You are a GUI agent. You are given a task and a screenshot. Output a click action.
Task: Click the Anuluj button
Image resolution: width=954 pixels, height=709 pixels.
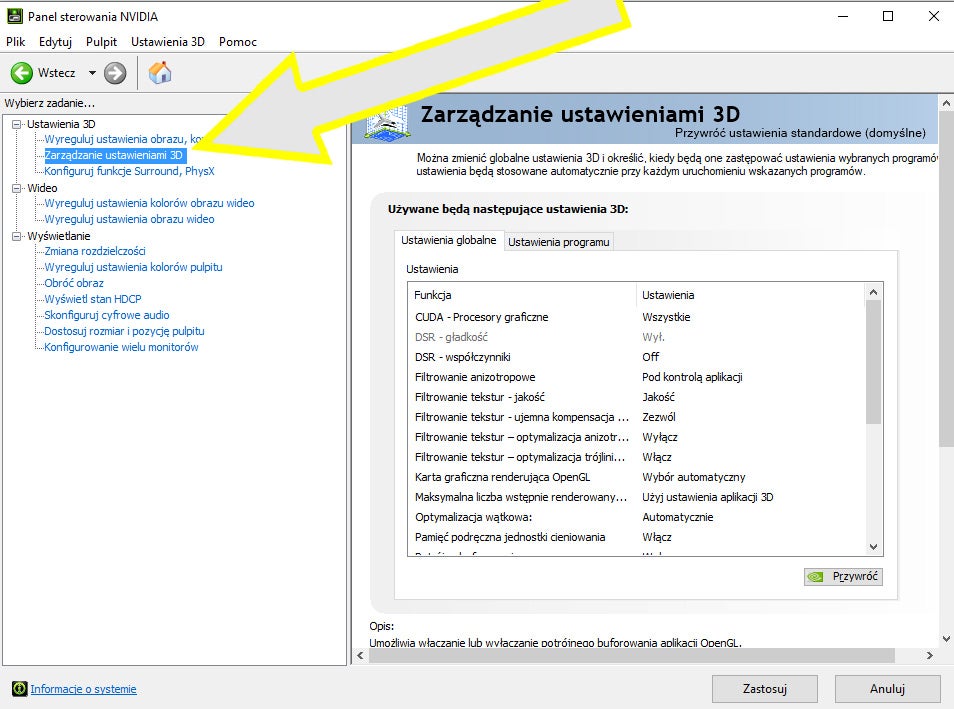887,689
